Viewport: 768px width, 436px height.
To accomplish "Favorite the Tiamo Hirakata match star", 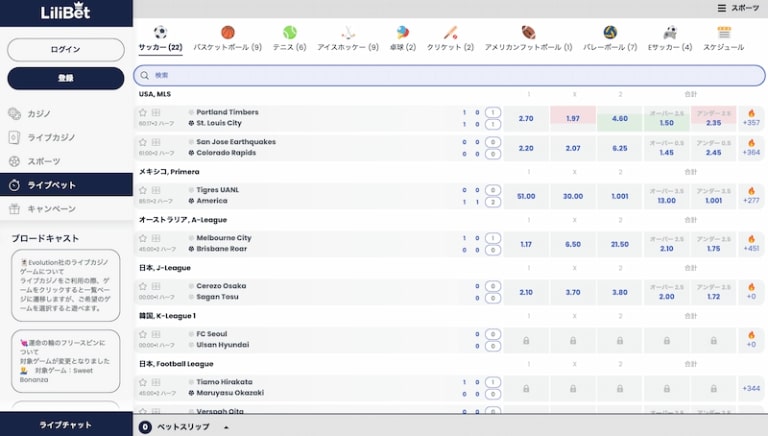I will 143,382.
